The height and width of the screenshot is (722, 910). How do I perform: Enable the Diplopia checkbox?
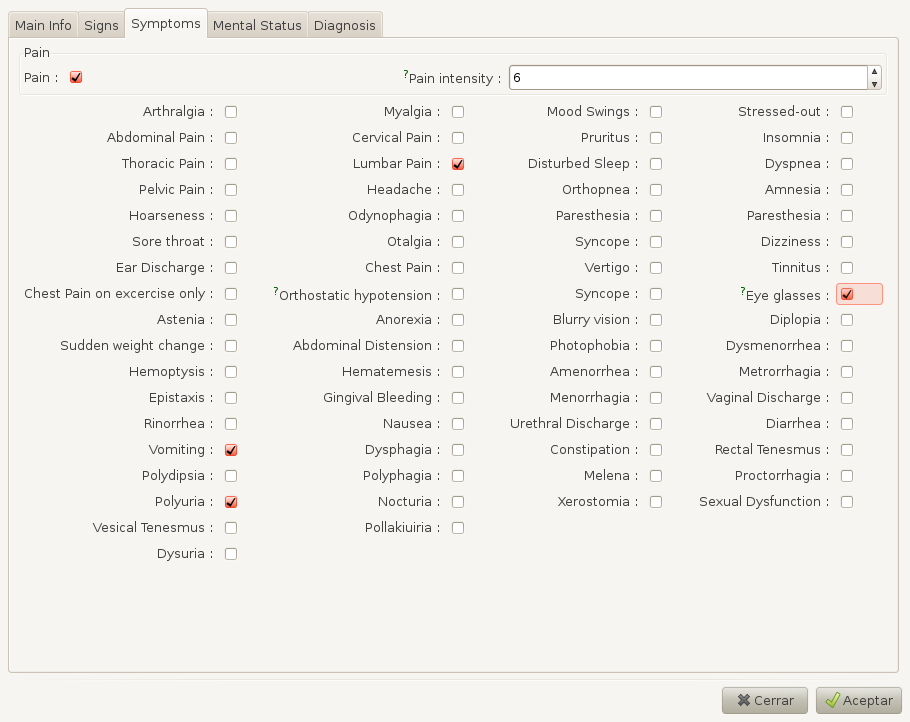point(847,320)
